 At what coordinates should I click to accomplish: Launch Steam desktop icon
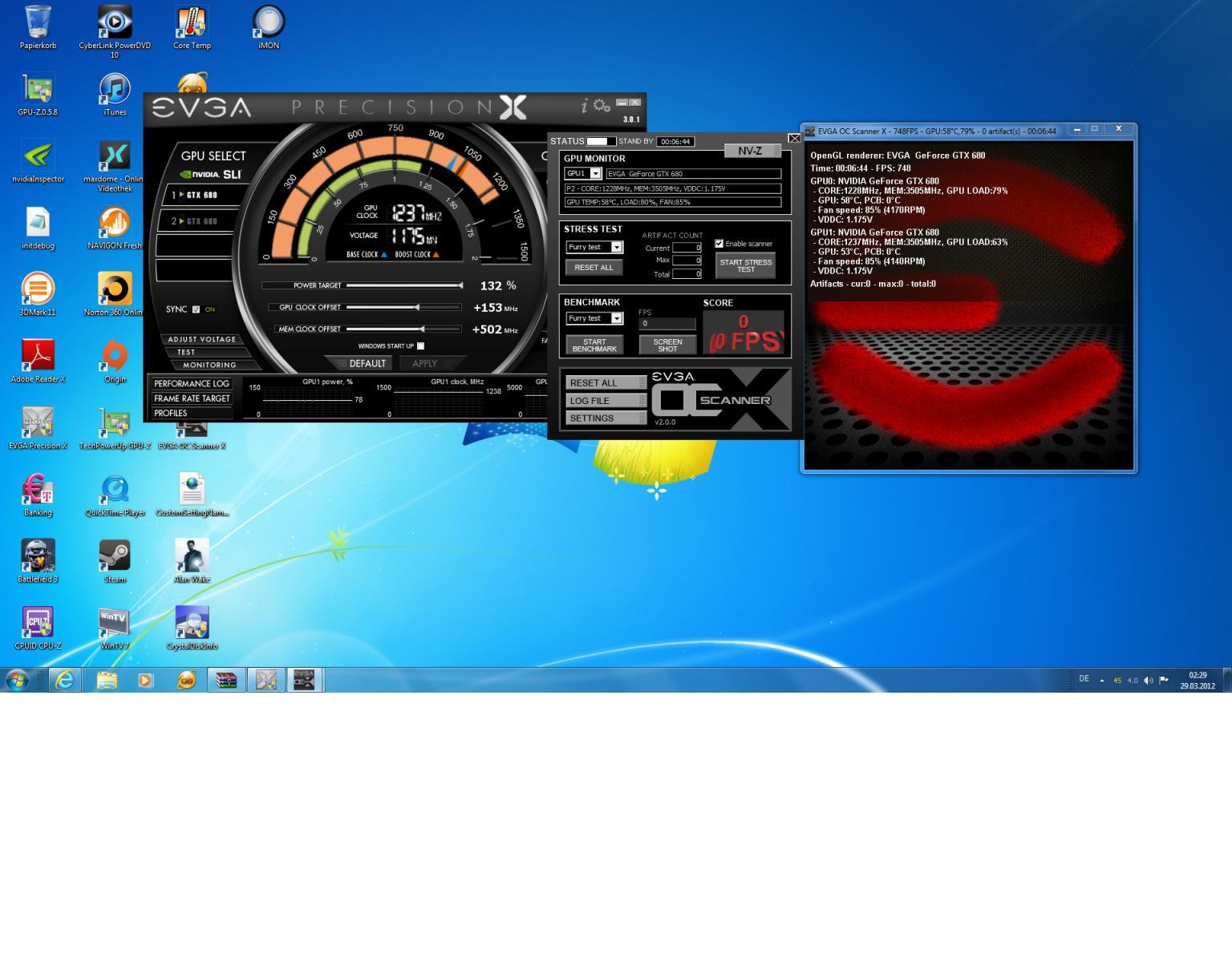tap(115, 562)
